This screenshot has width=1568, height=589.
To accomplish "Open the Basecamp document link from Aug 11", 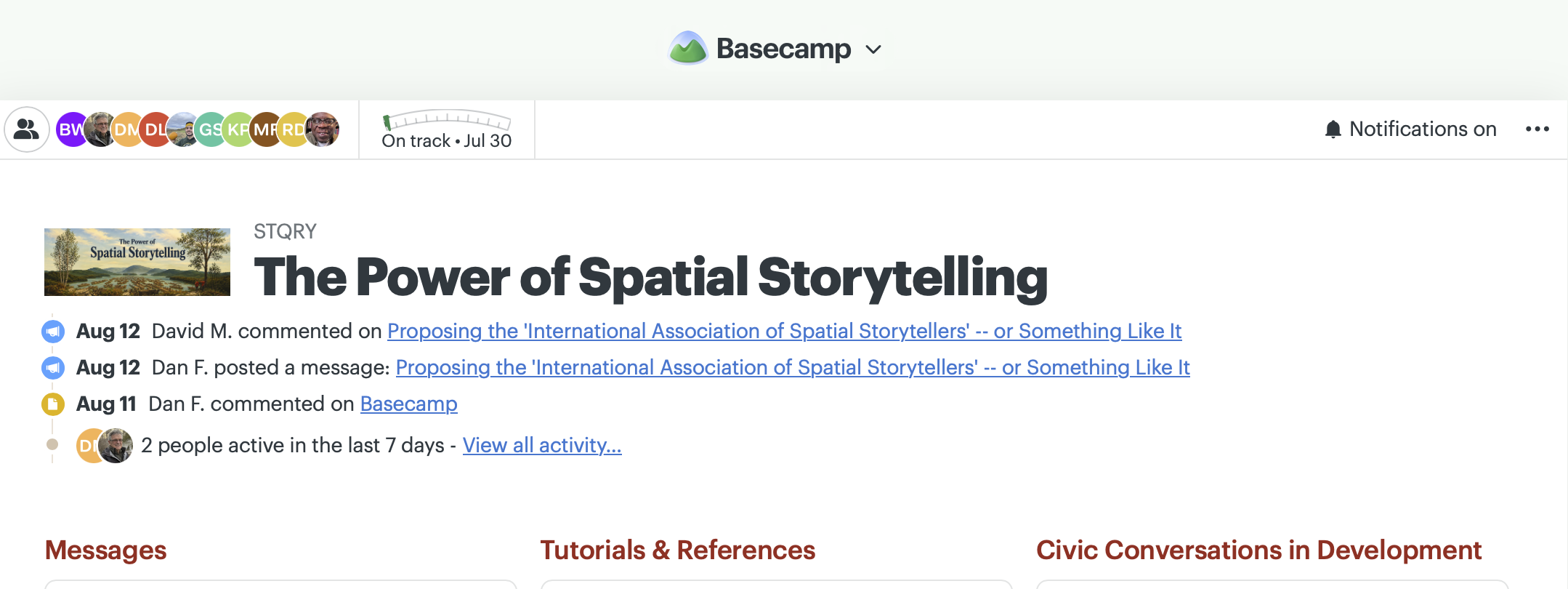I will [x=409, y=404].
